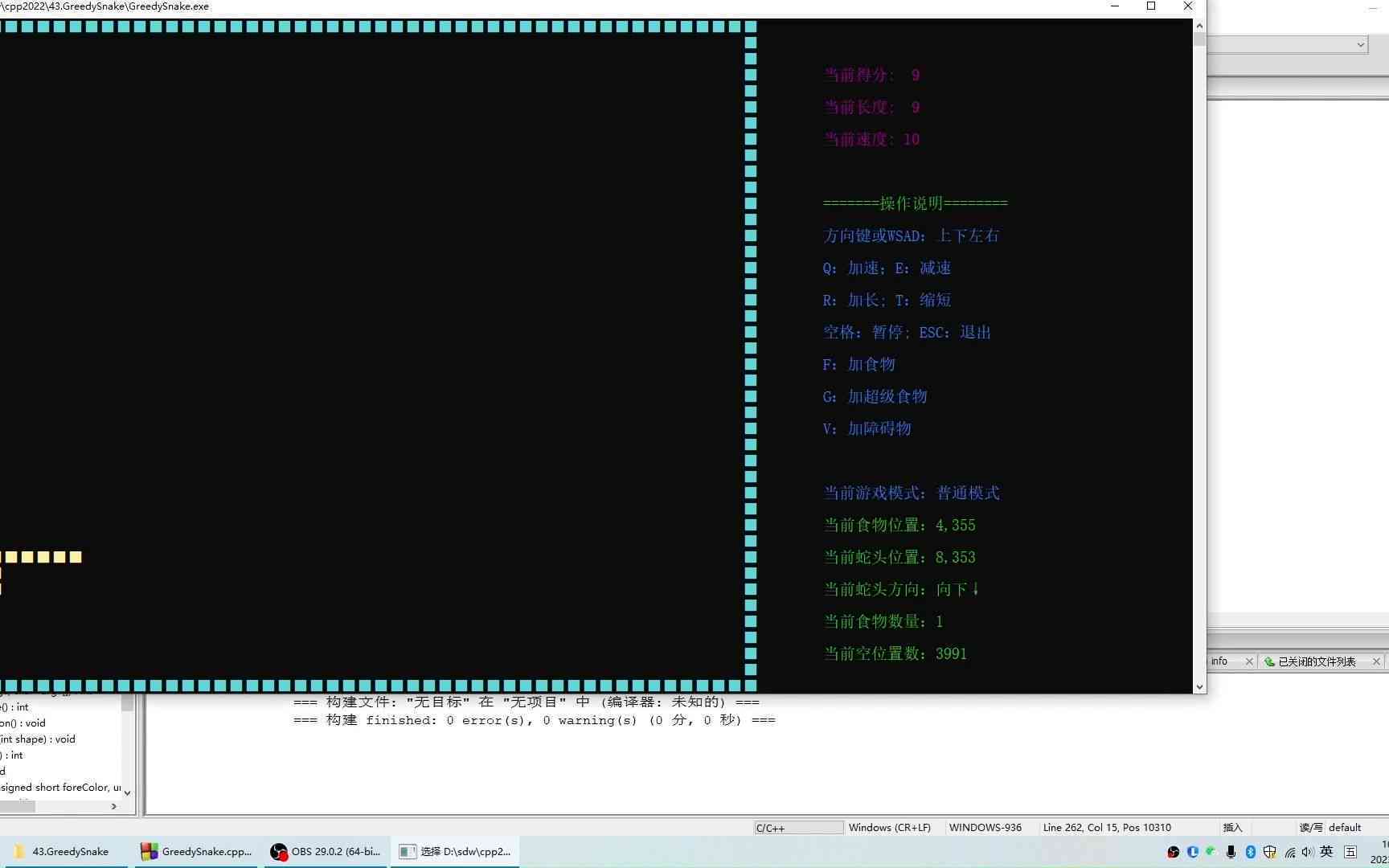This screenshot has height=868, width=1389.
Task: Click the C/C++ language status field
Action: [x=797, y=828]
